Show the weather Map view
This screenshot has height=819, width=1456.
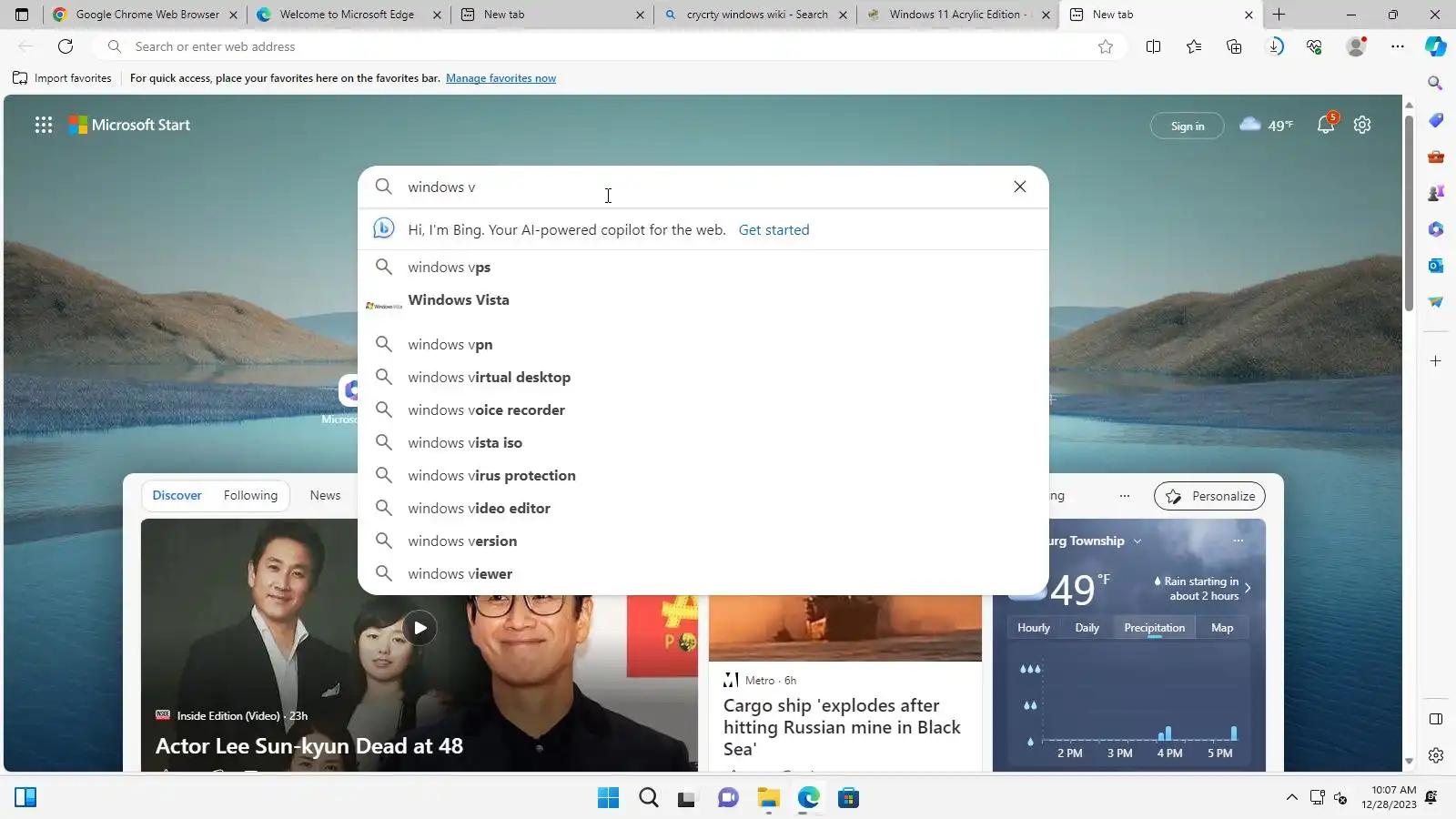click(x=1222, y=628)
